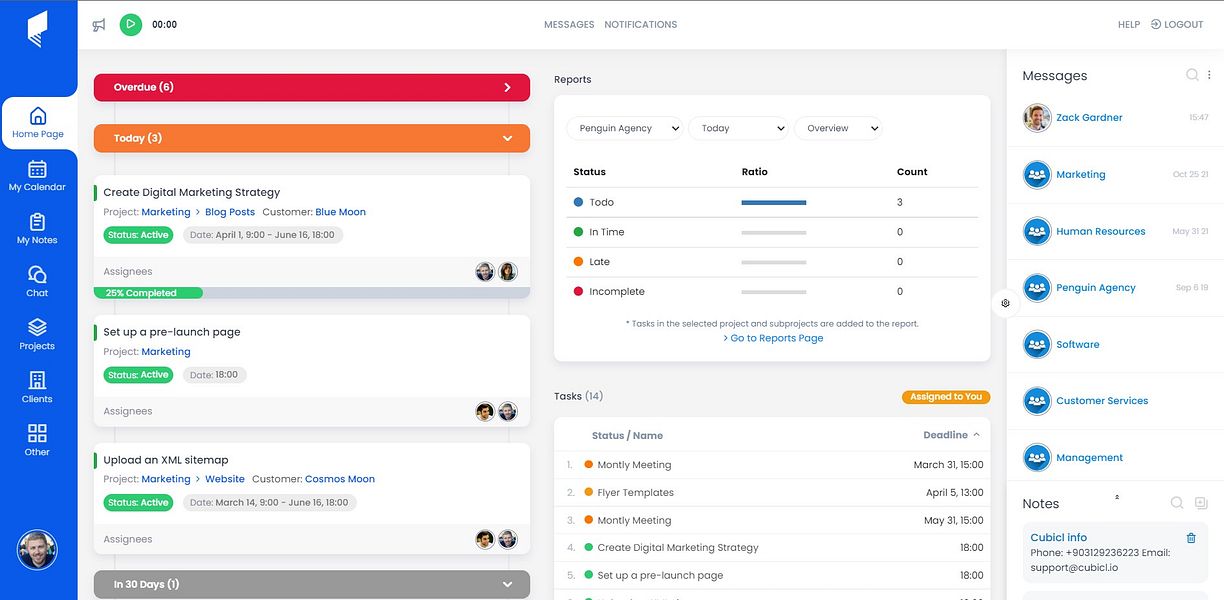Click the 25% Completed progress bar
The height and width of the screenshot is (600, 1224).
click(x=312, y=293)
